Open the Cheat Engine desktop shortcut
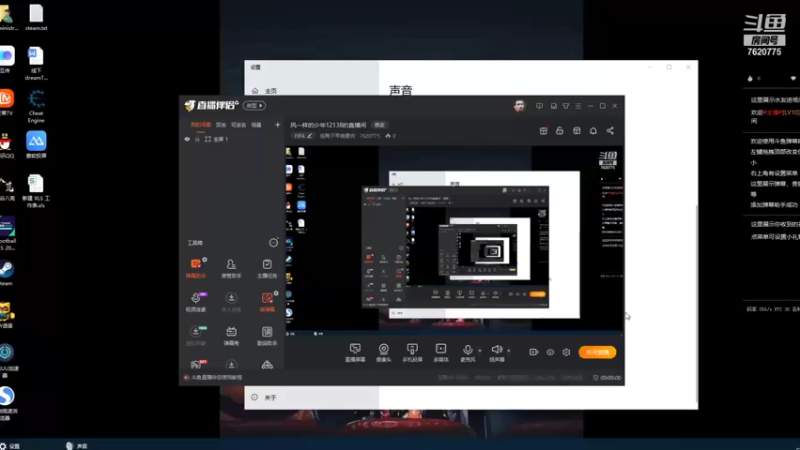This screenshot has width=800, height=450. click(36, 106)
